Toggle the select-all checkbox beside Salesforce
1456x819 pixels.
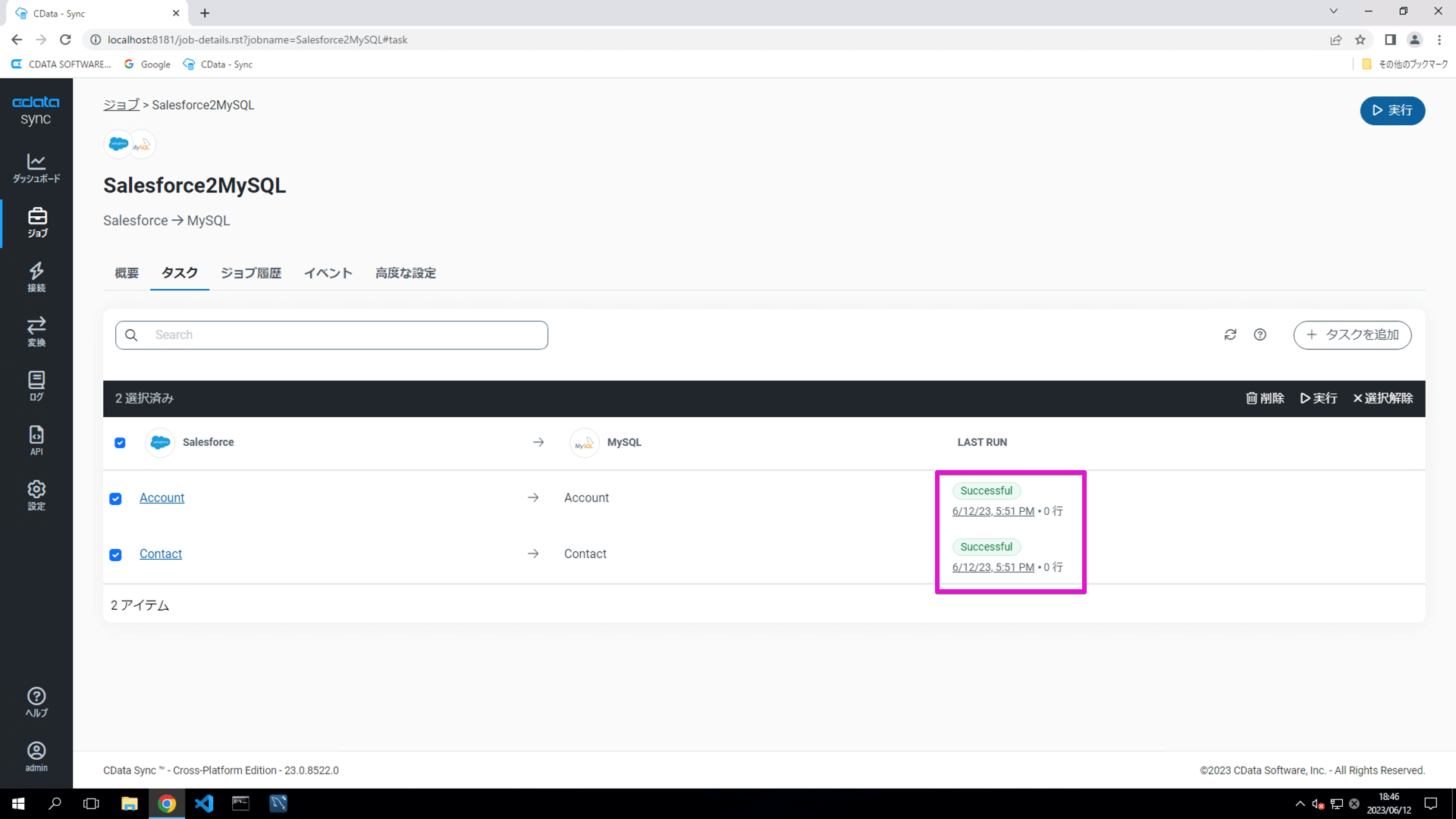pos(120,443)
